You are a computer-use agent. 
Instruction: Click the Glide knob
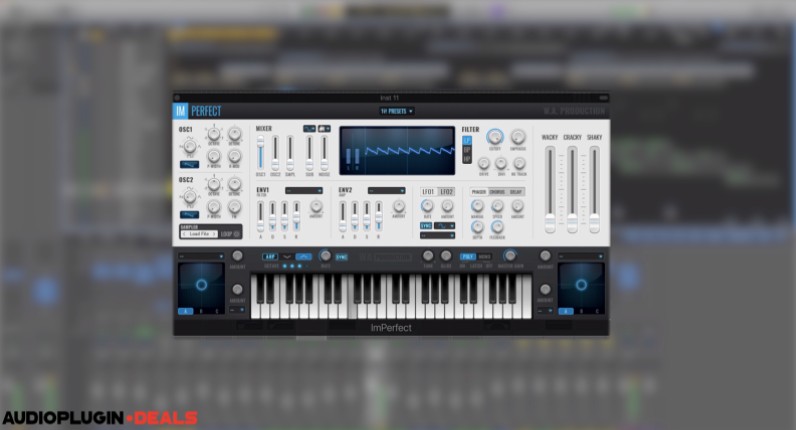pos(446,255)
